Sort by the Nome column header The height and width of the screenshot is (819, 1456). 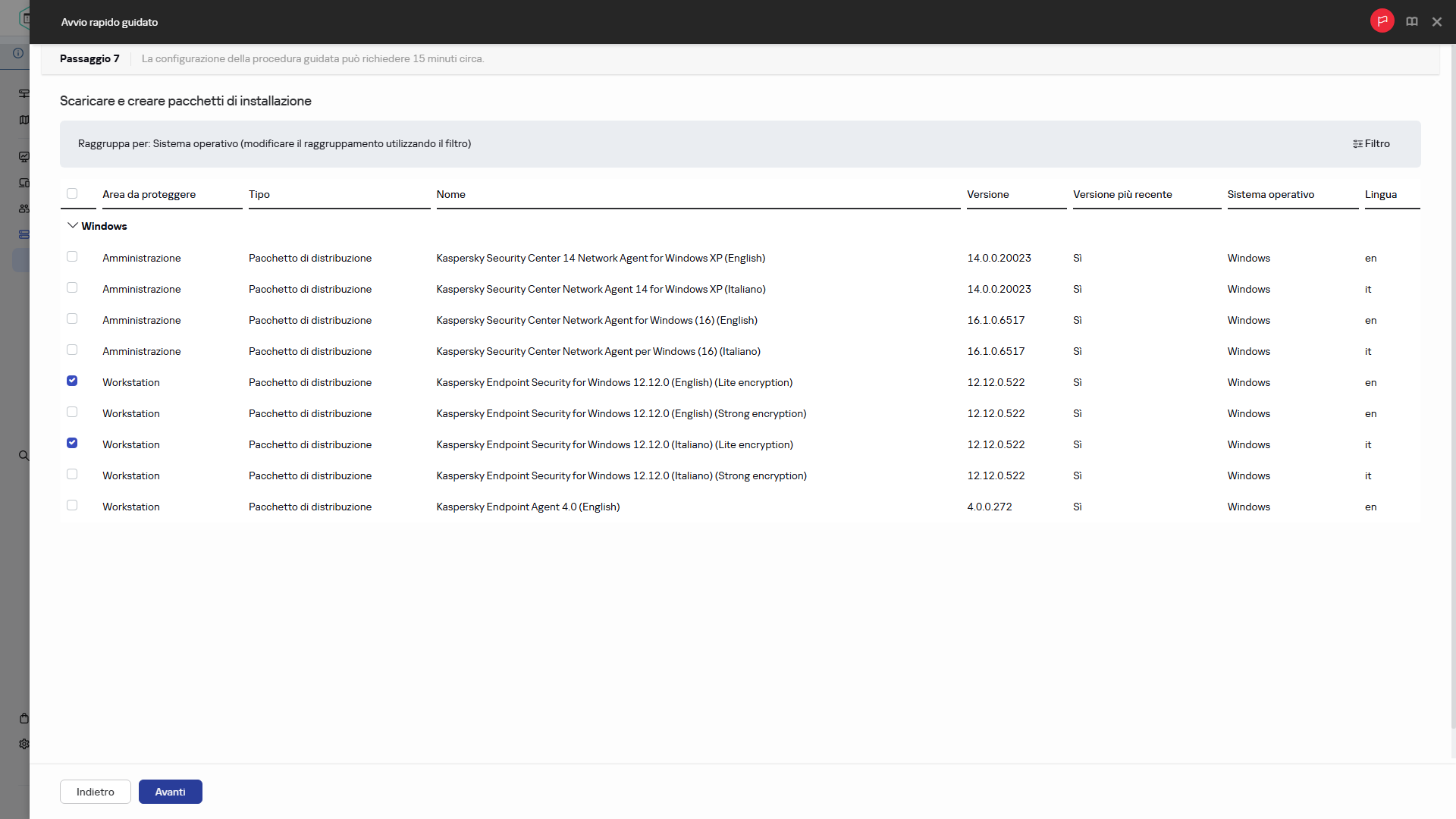pyautogui.click(x=450, y=195)
